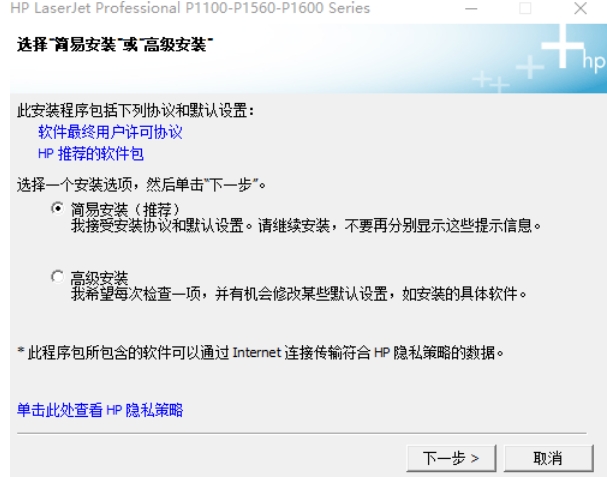The image size is (607, 477).
Task: Click the 简易安装（推荐） option label
Action: pyautogui.click(x=125, y=209)
